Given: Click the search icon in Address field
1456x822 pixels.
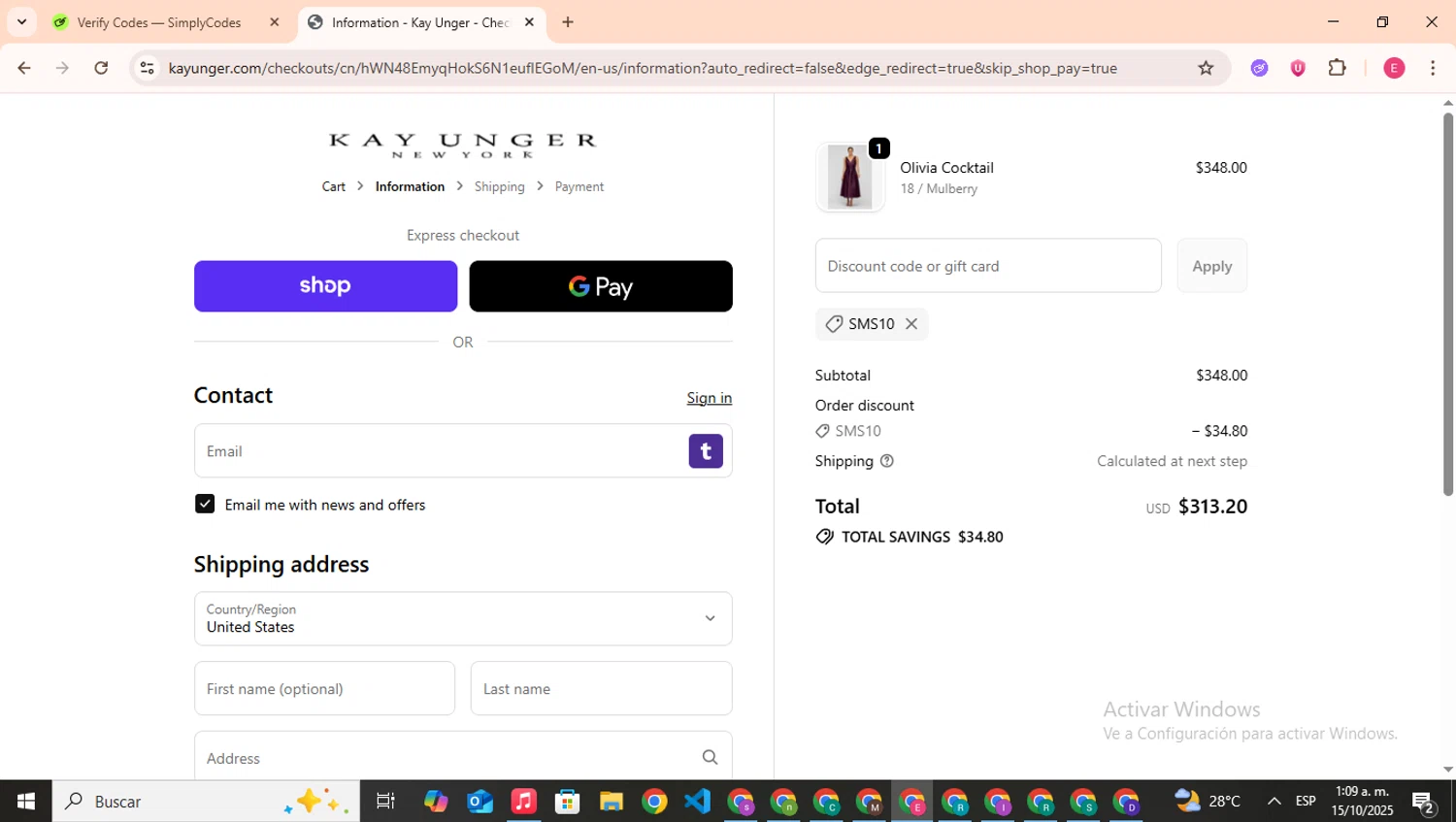Looking at the screenshot, I should tap(710, 758).
